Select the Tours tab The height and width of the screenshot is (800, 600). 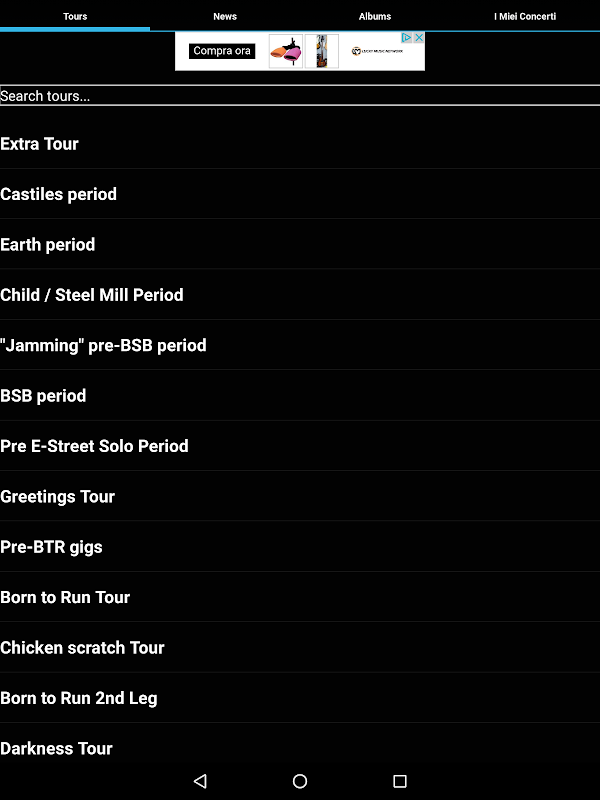pos(75,16)
